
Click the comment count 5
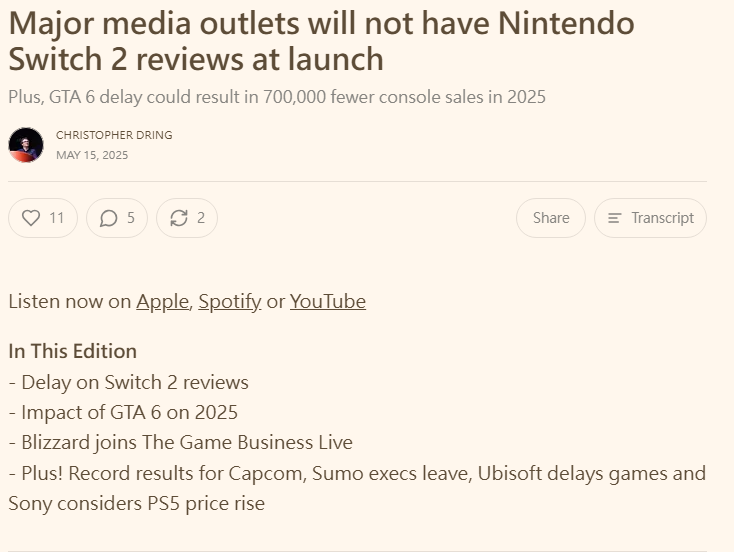(x=131, y=218)
